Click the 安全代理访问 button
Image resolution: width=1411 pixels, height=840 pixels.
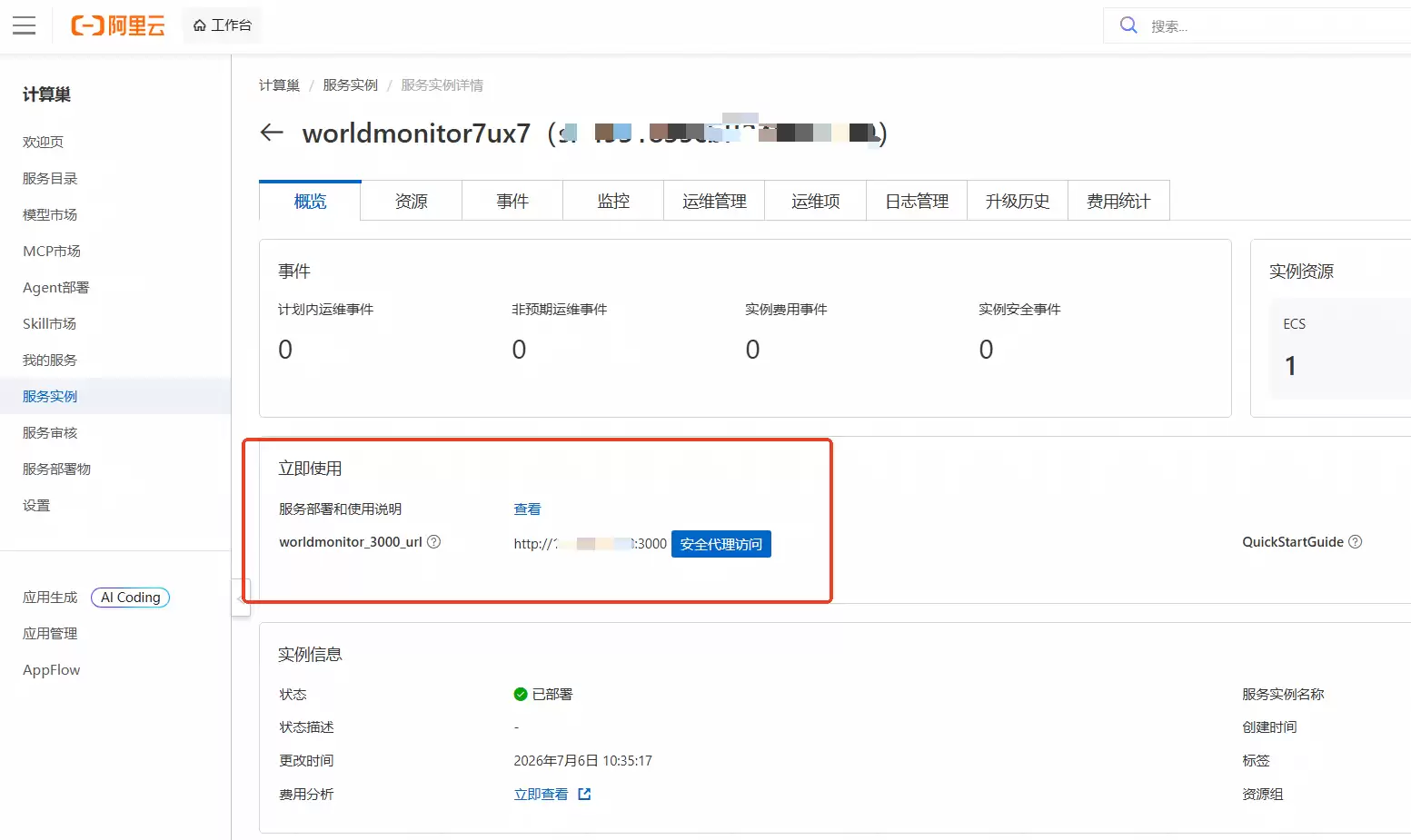click(721, 544)
